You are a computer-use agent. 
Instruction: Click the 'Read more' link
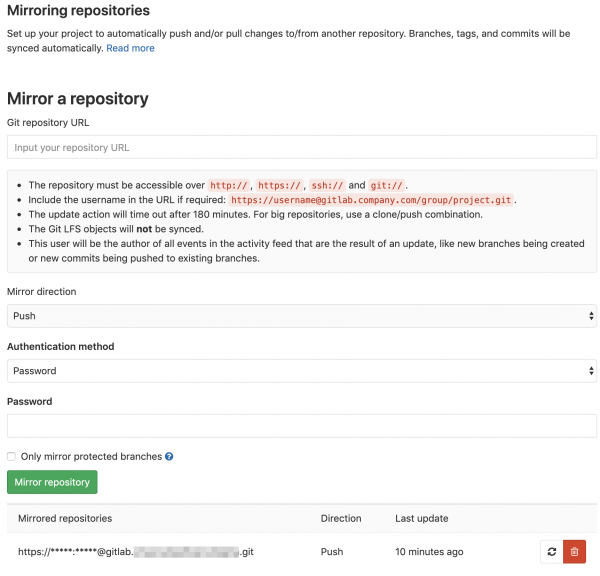click(131, 48)
